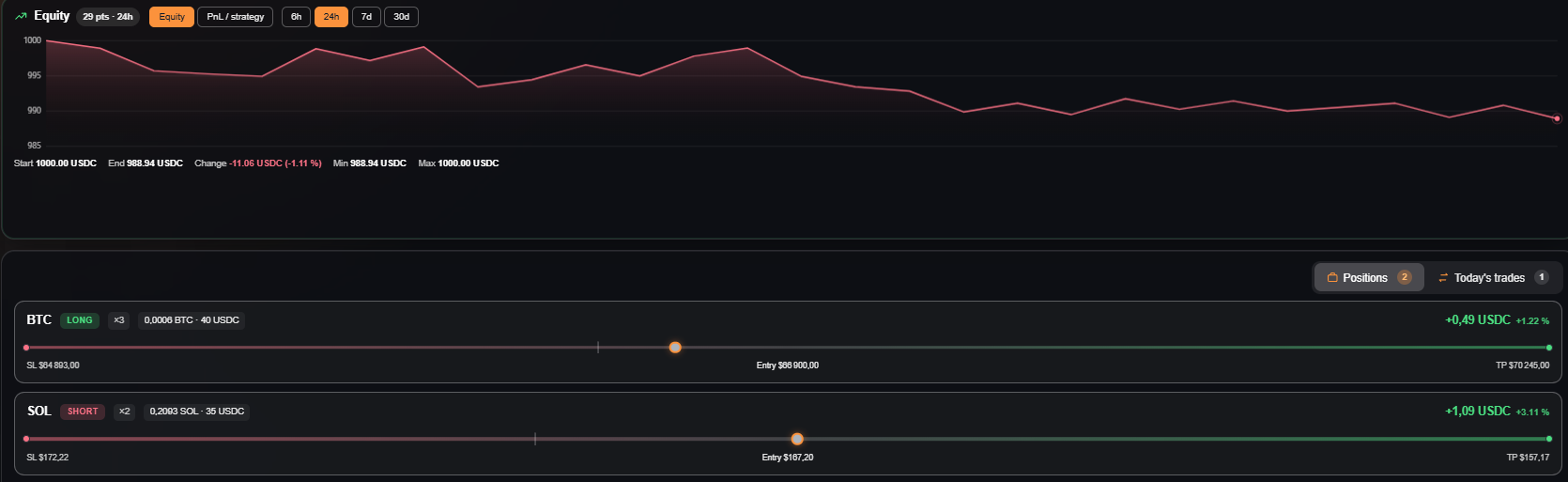1568x482 pixels.
Task: Click the Change -11.06 USDC stat
Action: click(x=258, y=163)
